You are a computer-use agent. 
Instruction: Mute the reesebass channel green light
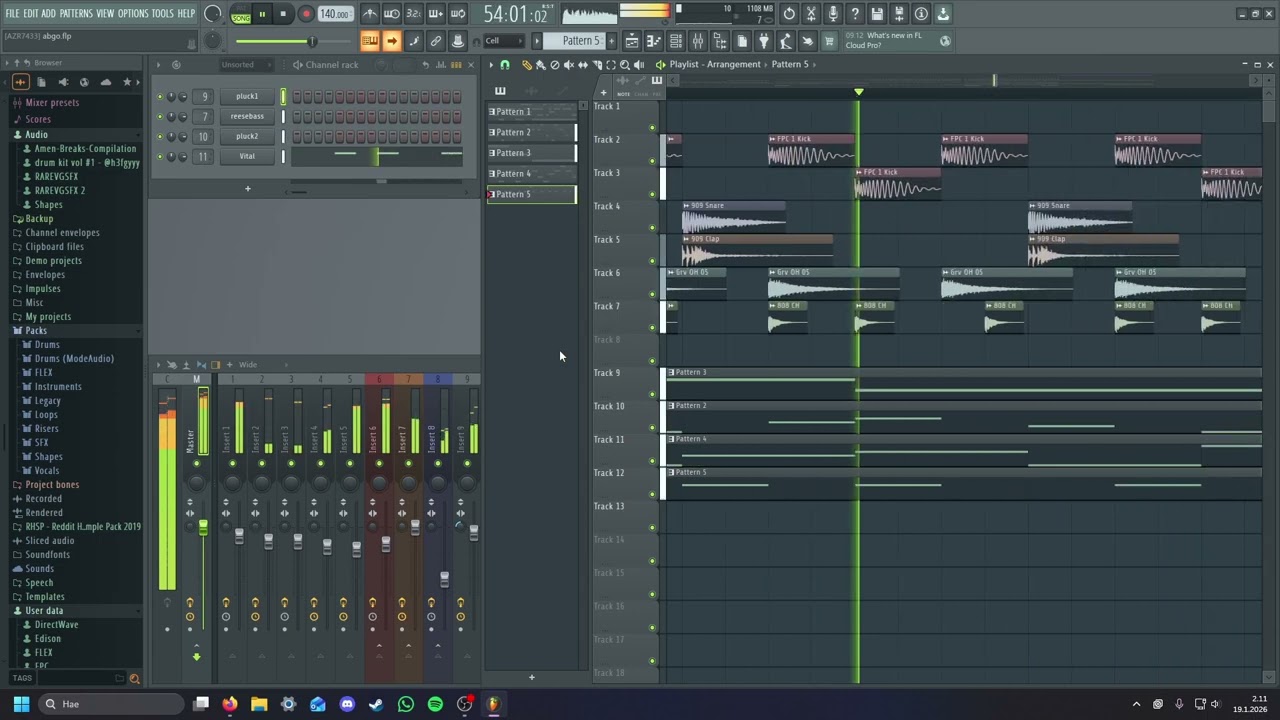pyautogui.click(x=159, y=116)
